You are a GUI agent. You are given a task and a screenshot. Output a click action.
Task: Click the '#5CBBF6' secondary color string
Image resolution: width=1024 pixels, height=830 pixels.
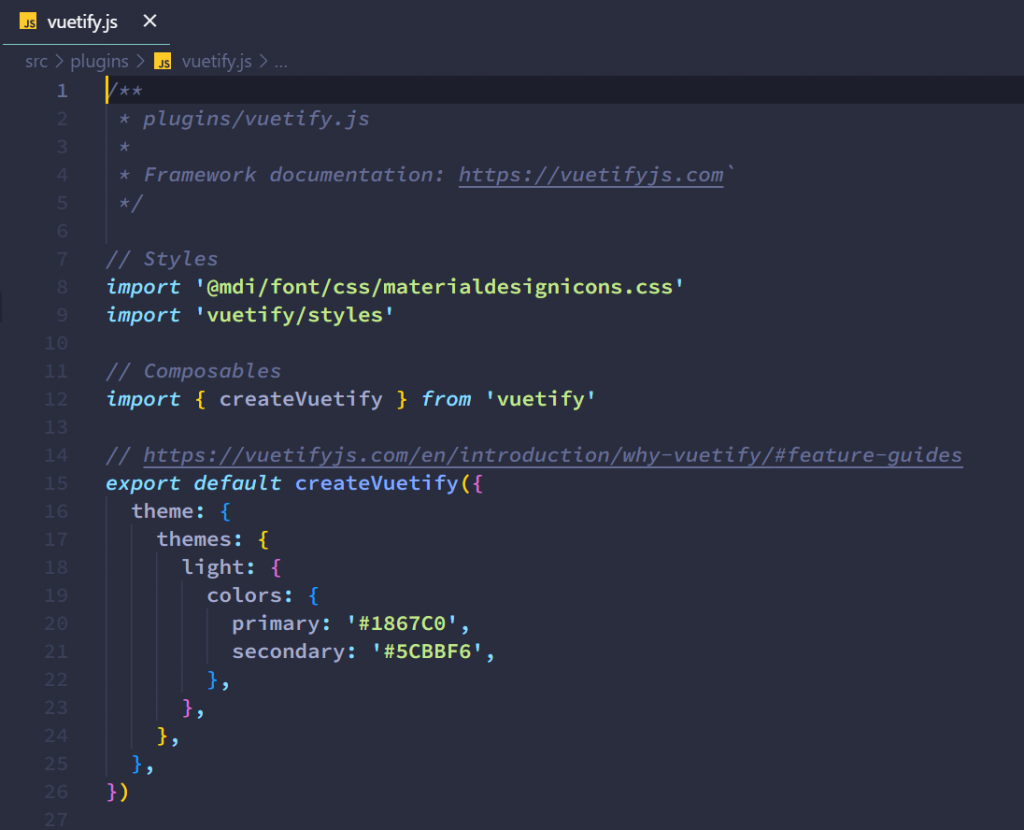[x=427, y=652]
